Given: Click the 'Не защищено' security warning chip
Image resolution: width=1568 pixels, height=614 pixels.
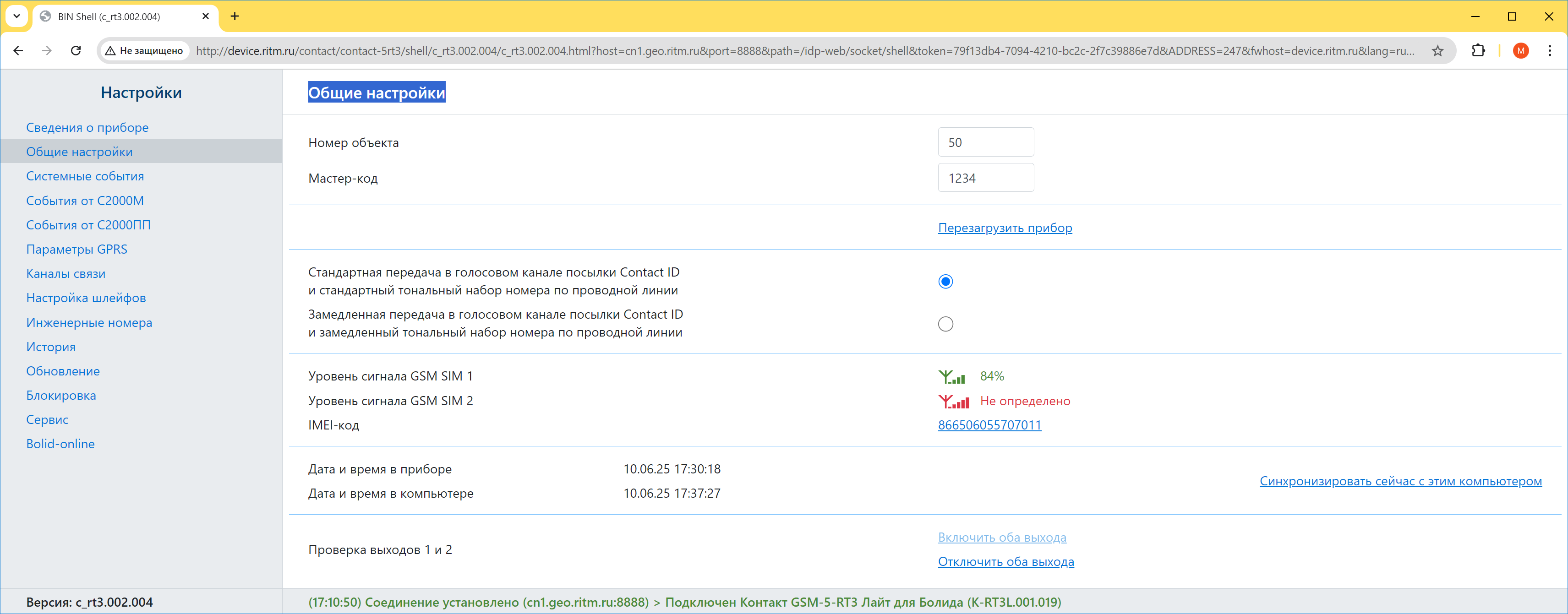Looking at the screenshot, I should [144, 50].
